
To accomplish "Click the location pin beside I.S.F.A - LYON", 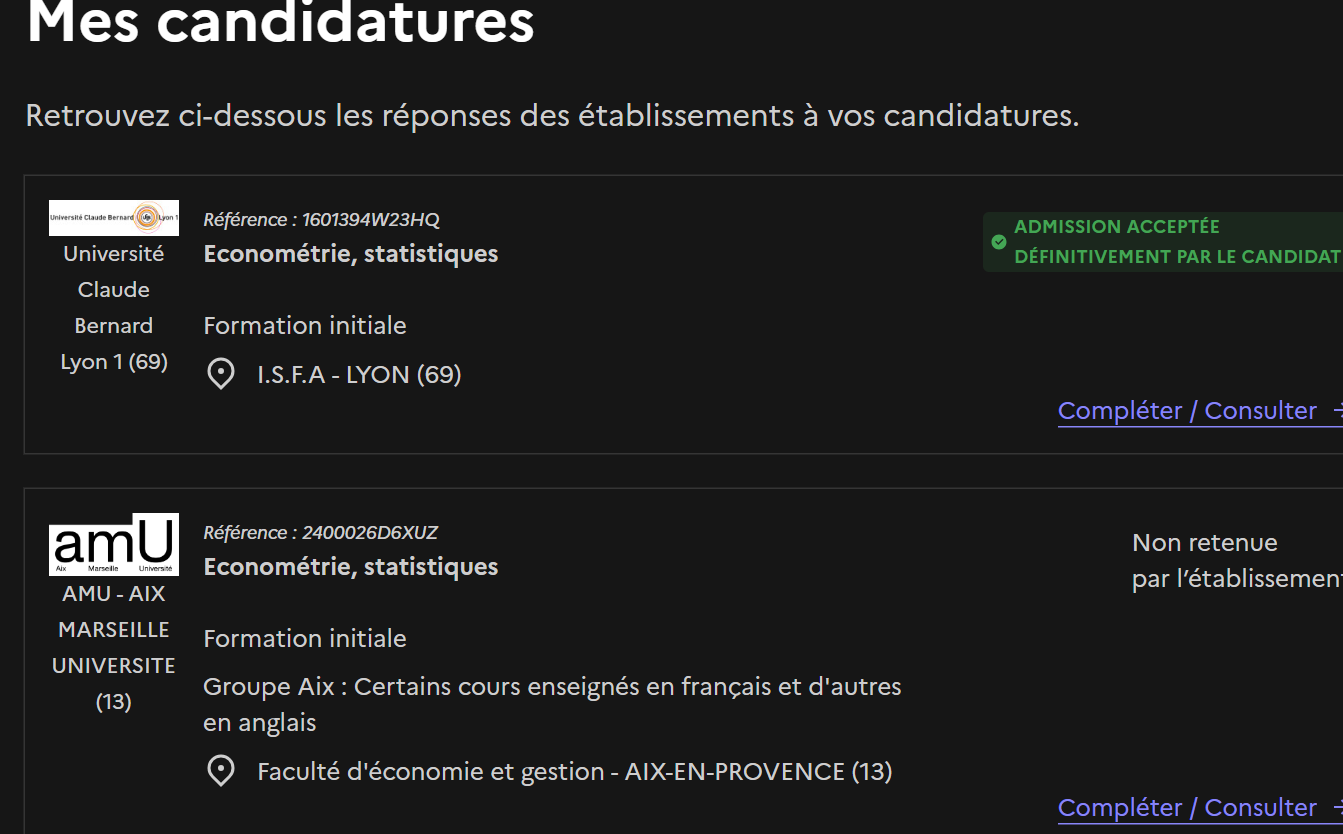I will pos(220,374).
